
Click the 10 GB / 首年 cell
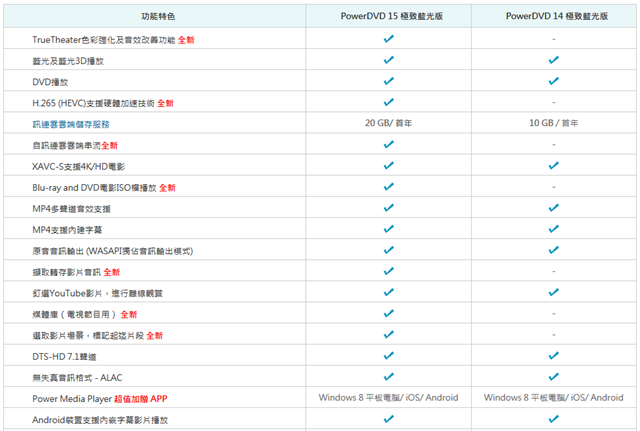tap(553, 123)
